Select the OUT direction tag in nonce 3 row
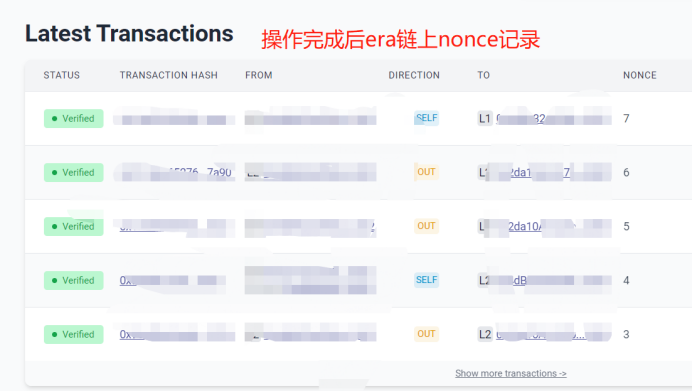Screen dimensions: 692x391 pos(426,334)
